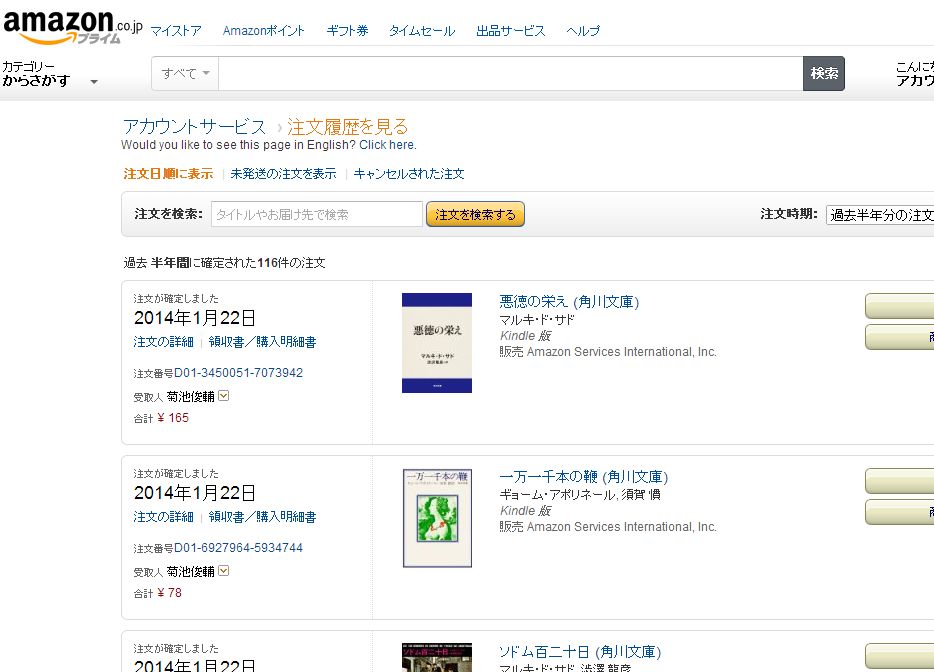Open 出品サービス in the top navigation
Image resolution: width=934 pixels, height=672 pixels.
point(510,31)
